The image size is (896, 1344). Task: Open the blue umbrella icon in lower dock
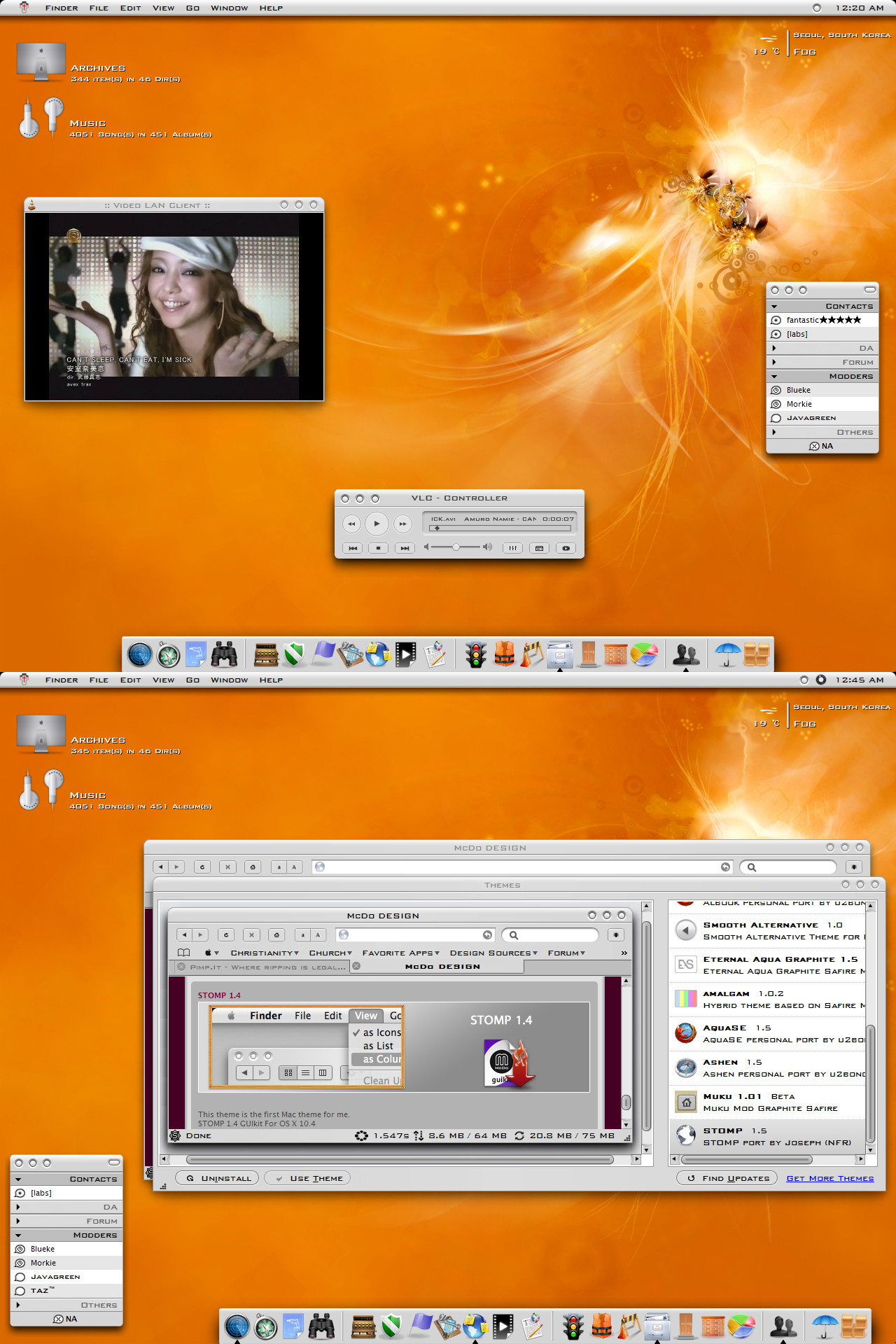[x=825, y=1325]
